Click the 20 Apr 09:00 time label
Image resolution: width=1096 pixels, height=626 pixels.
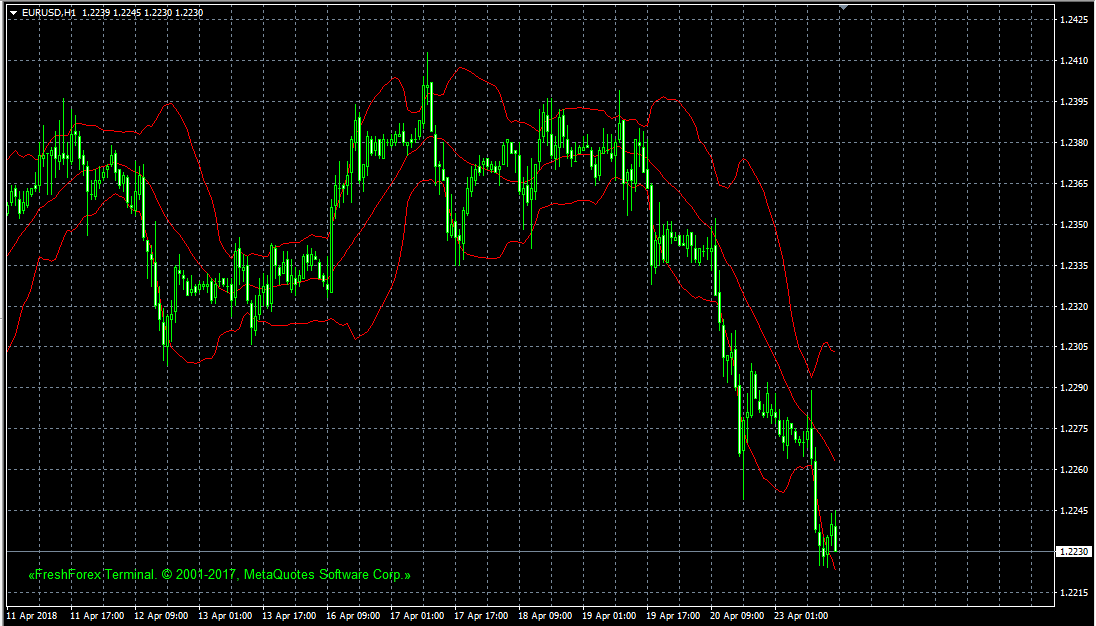pyautogui.click(x=738, y=616)
